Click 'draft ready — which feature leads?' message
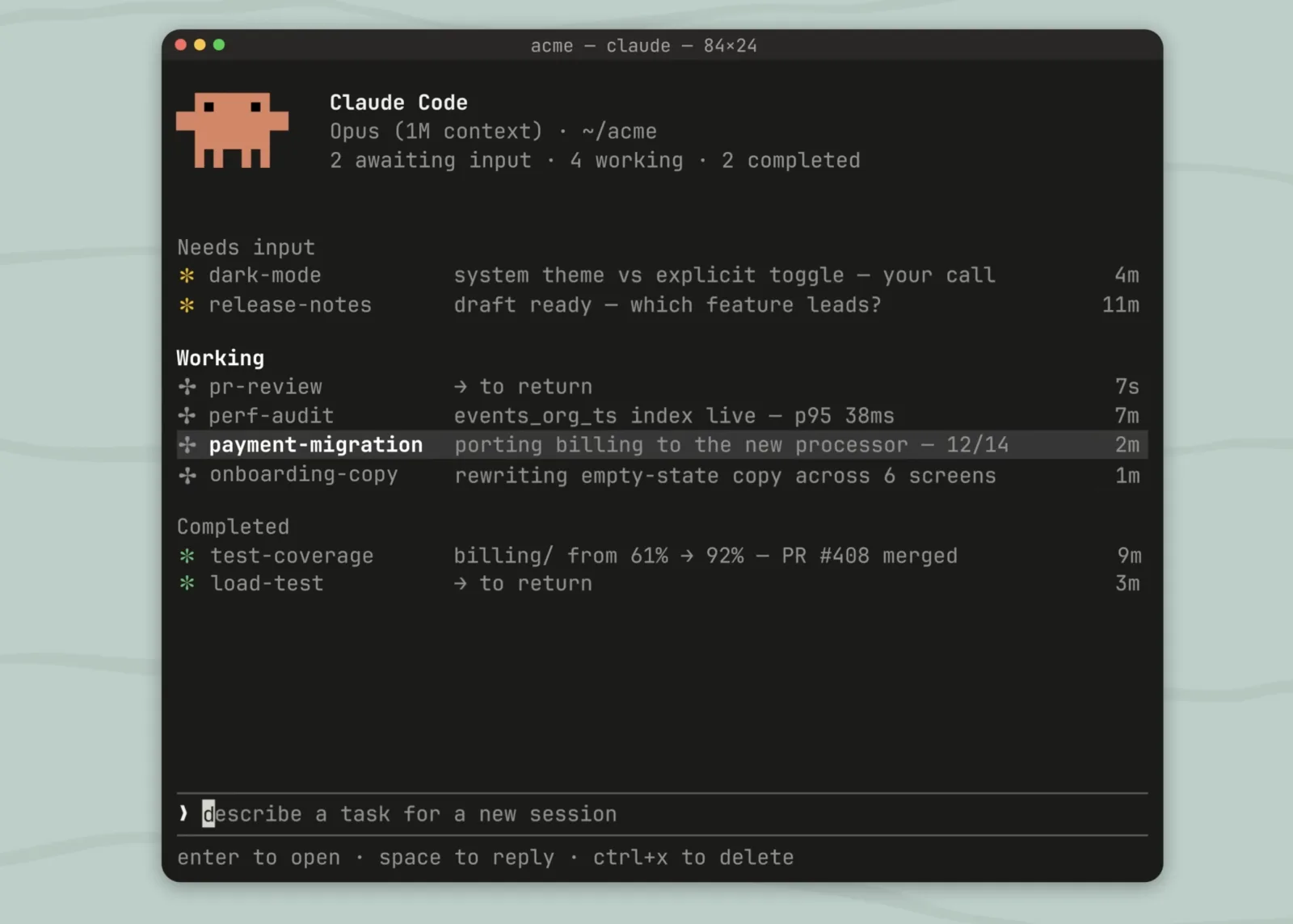 pos(668,305)
